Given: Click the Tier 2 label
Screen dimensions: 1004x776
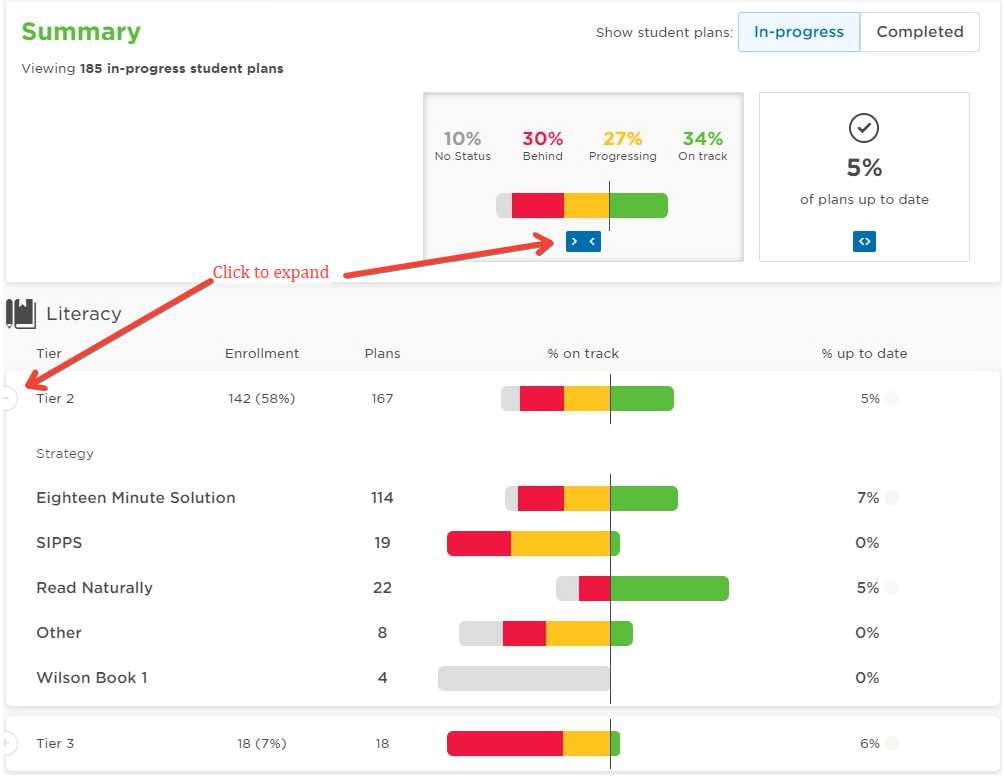Looking at the screenshot, I should click(x=55, y=398).
